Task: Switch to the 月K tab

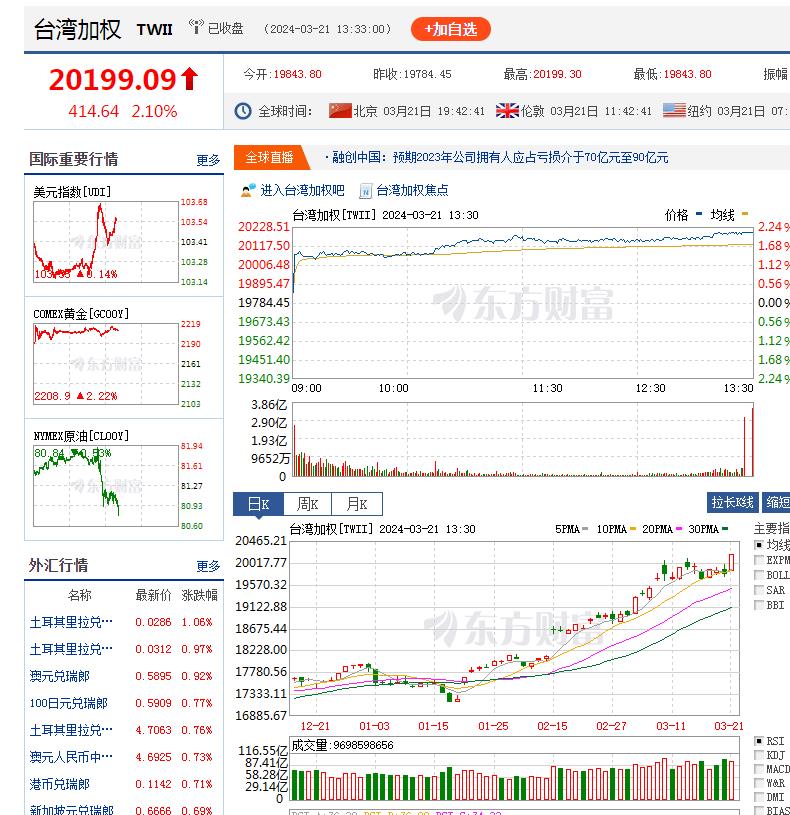Action: [x=357, y=504]
